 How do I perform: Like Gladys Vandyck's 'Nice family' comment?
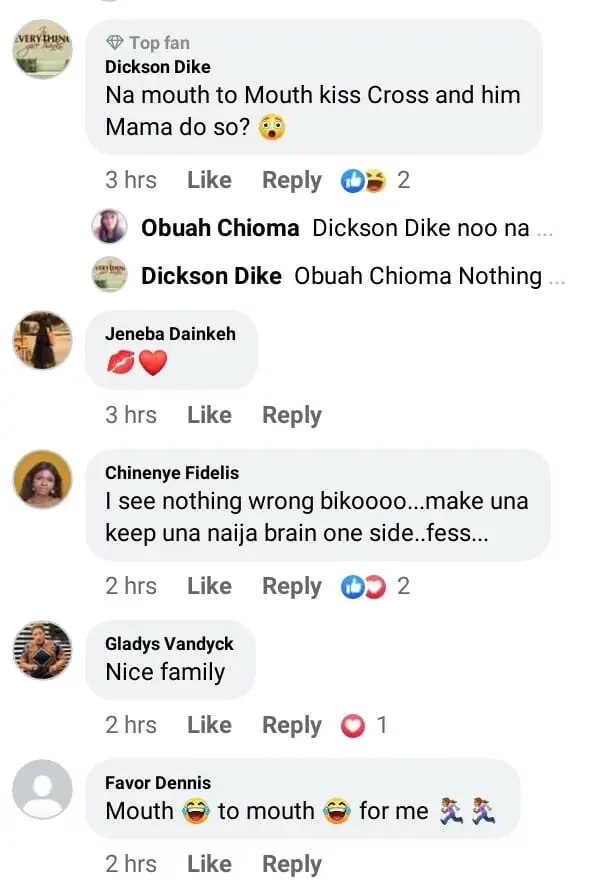209,725
